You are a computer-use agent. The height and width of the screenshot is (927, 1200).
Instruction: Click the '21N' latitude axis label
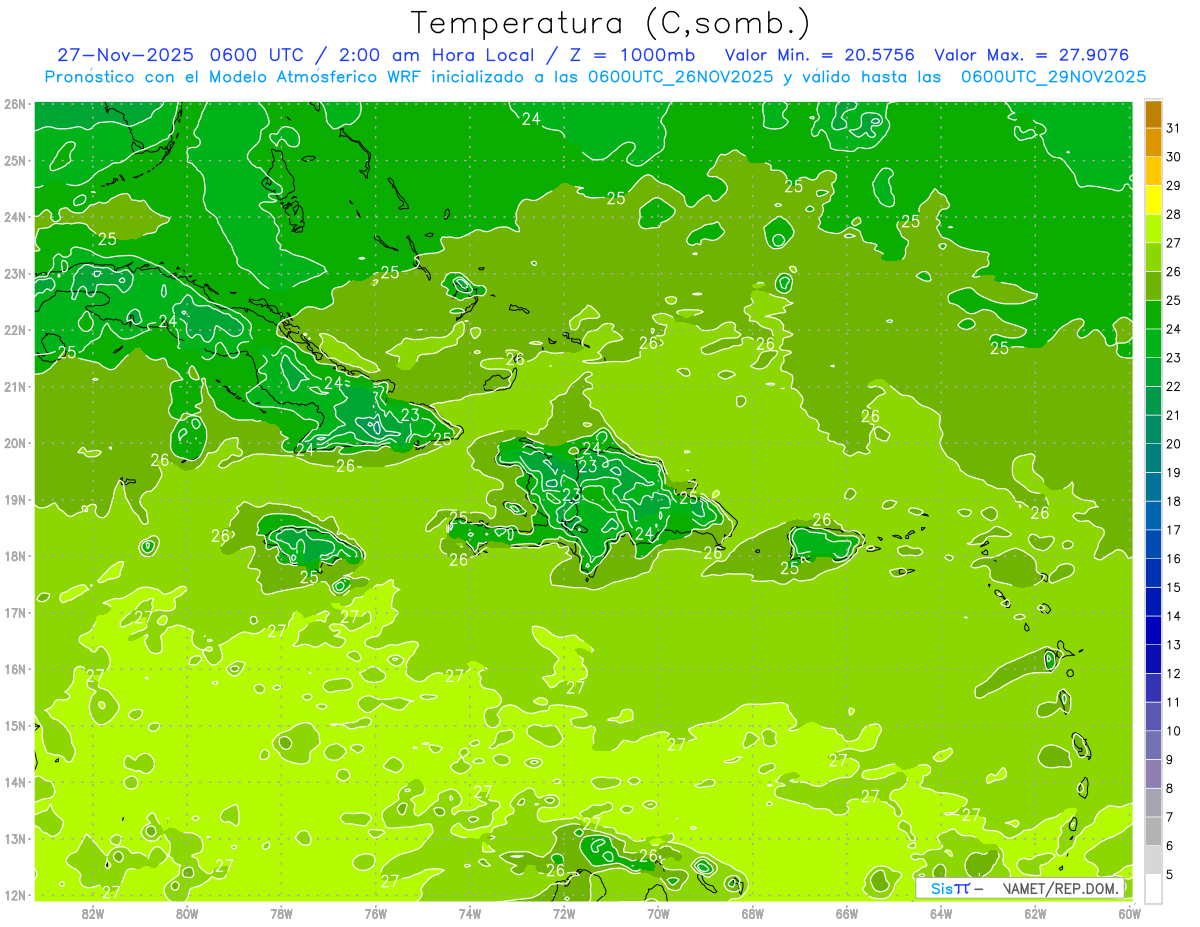[15, 387]
